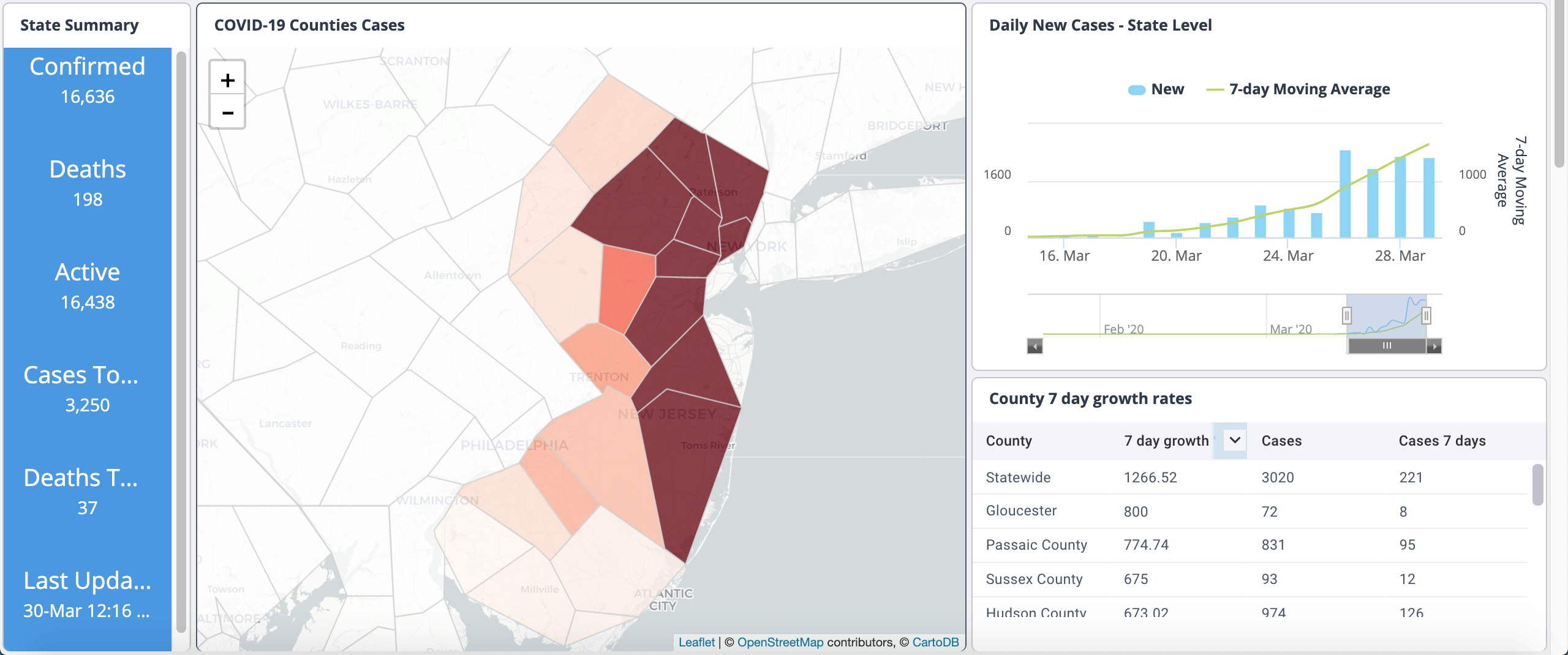Select the Gloucester table row

pos(1249,511)
